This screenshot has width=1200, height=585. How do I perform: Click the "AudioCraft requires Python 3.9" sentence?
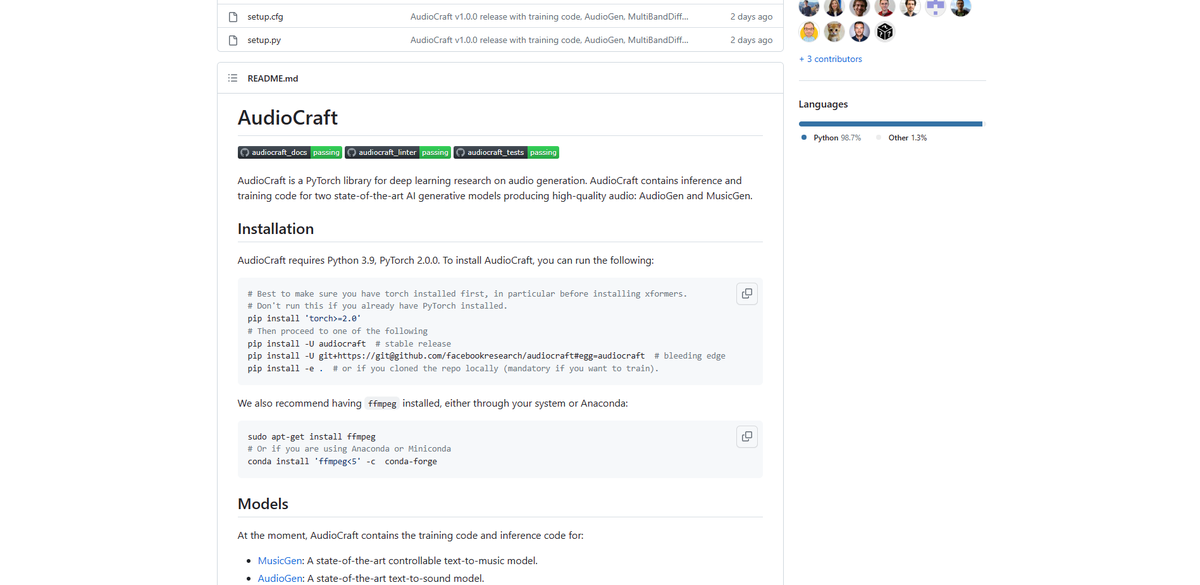point(446,261)
